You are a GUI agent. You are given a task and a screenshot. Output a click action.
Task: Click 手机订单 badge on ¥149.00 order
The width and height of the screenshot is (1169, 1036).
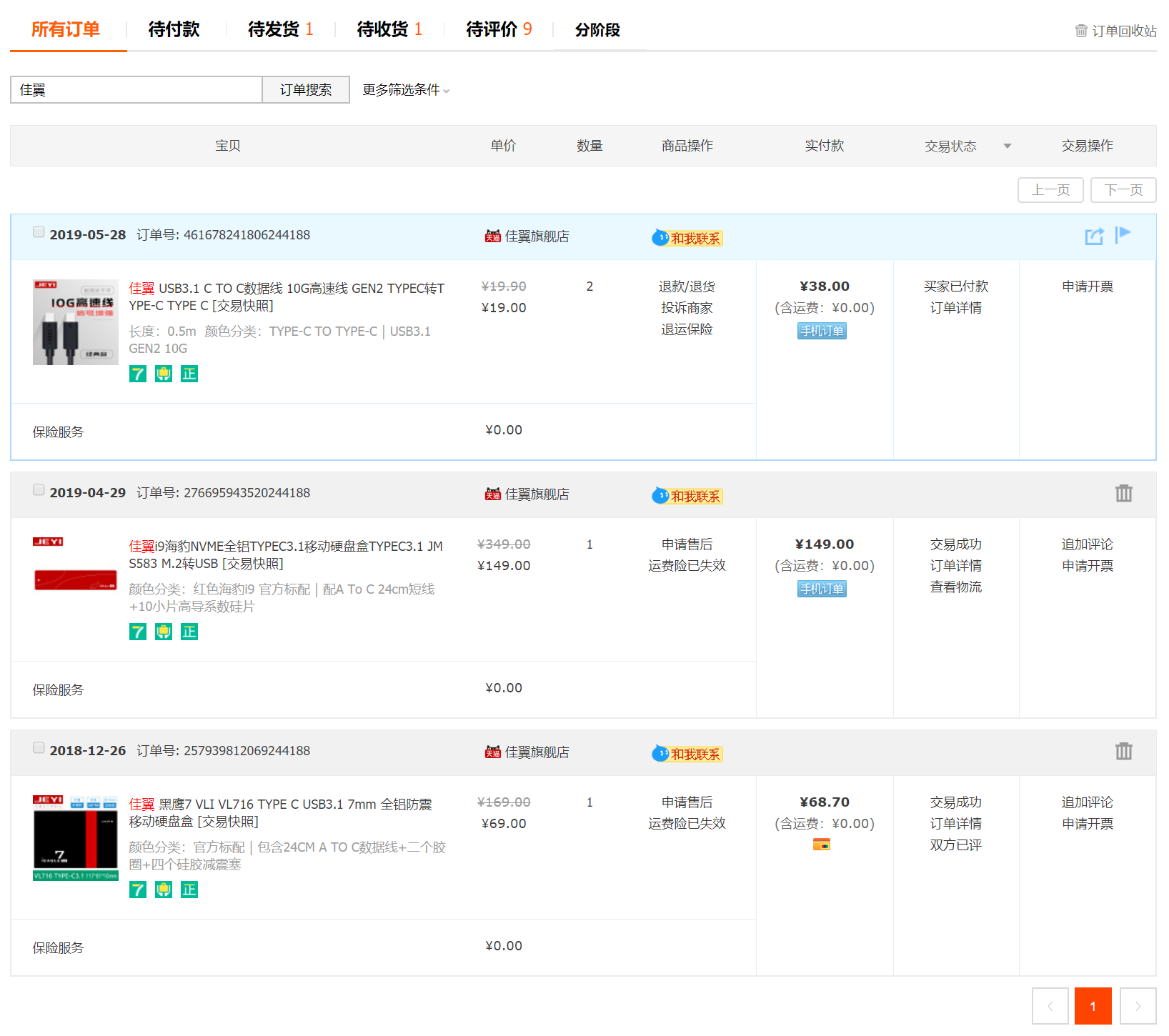[x=822, y=589]
